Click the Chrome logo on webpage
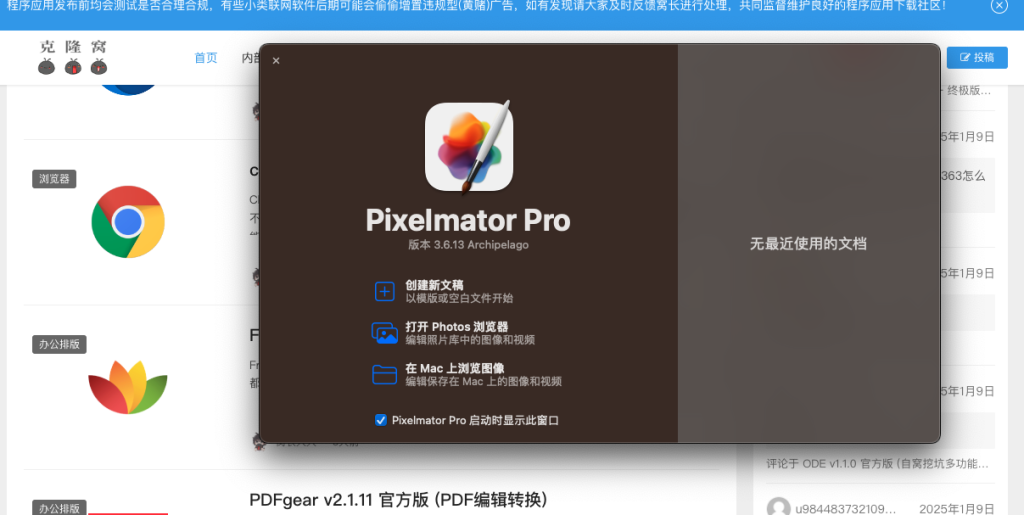1024x515 pixels. coord(128,222)
